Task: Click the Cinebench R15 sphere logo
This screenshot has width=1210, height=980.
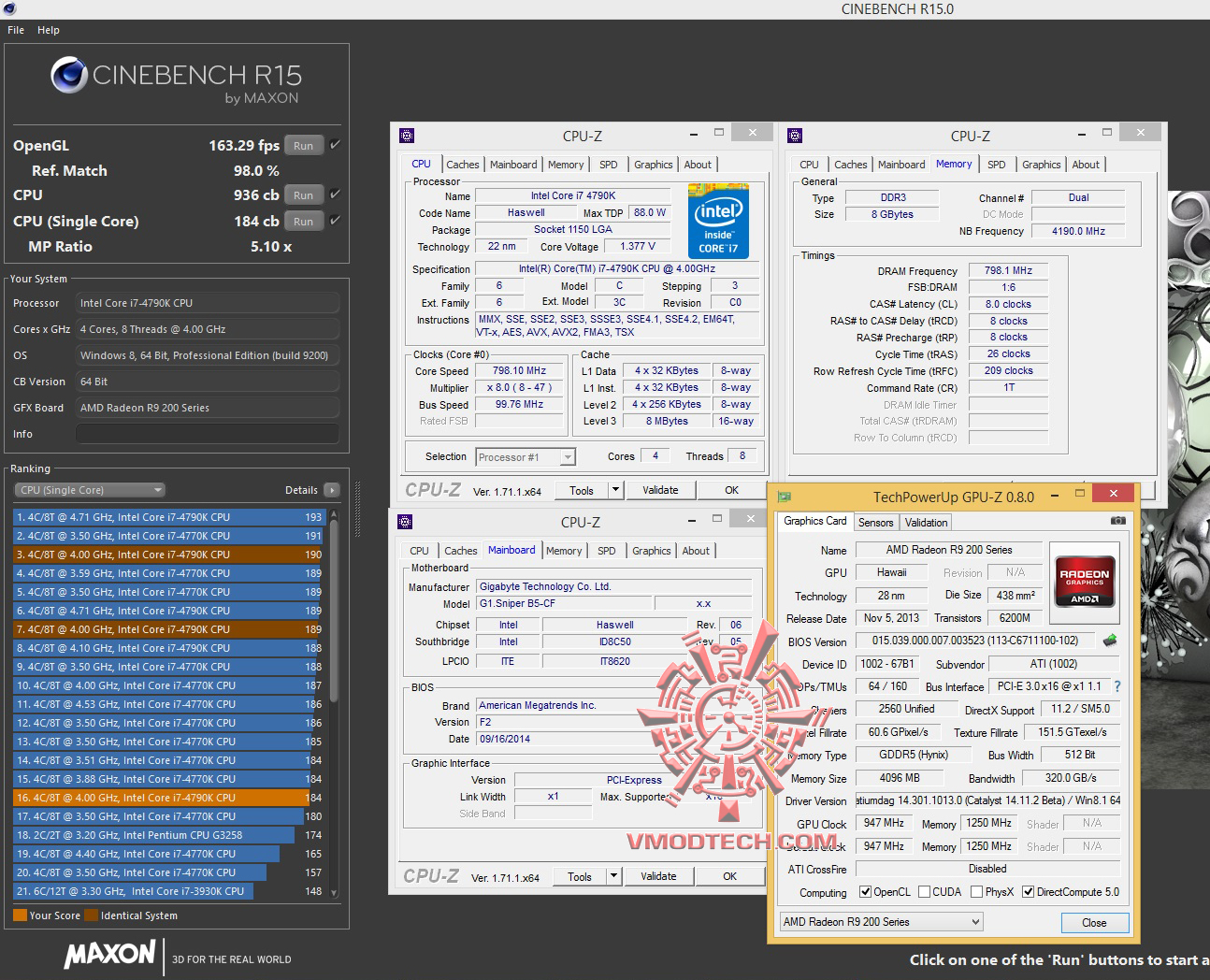Action: [x=69, y=75]
